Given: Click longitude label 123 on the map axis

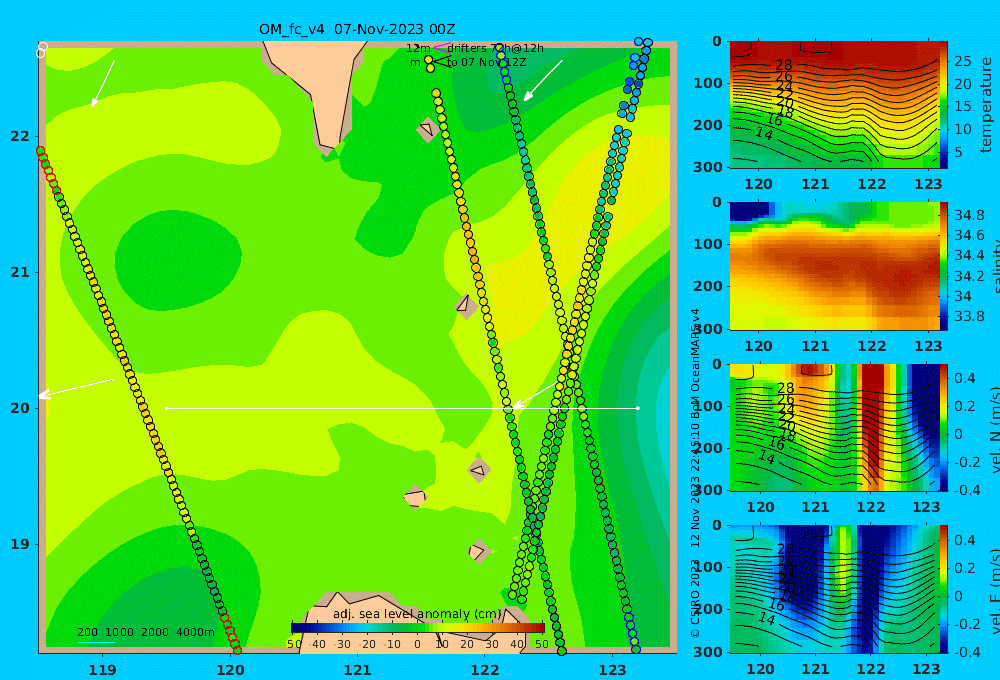Looking at the screenshot, I should pyautogui.click(x=612, y=670).
